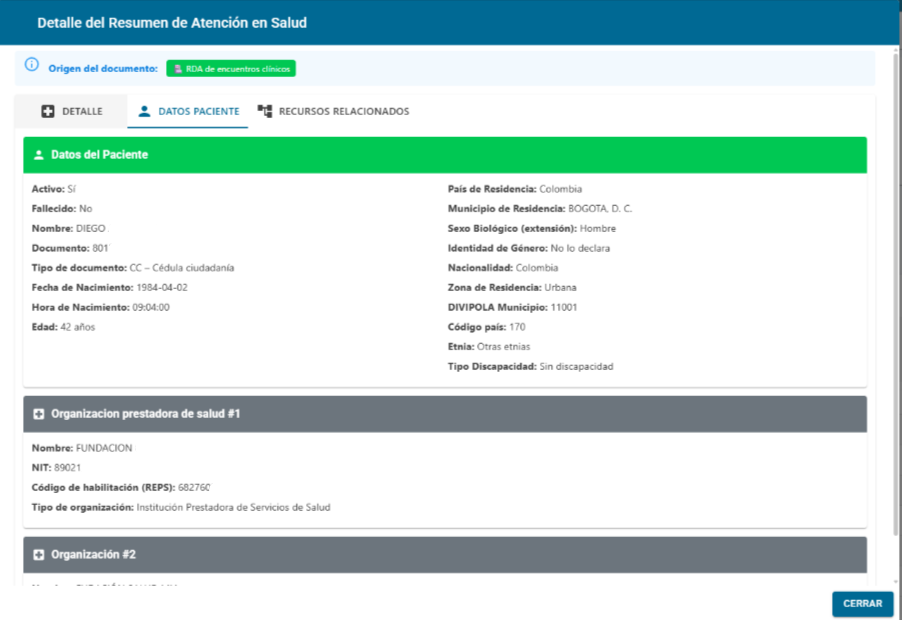Click the small icon inside the RDA badge
Viewport: 902px width, 620px height.
[x=178, y=69]
